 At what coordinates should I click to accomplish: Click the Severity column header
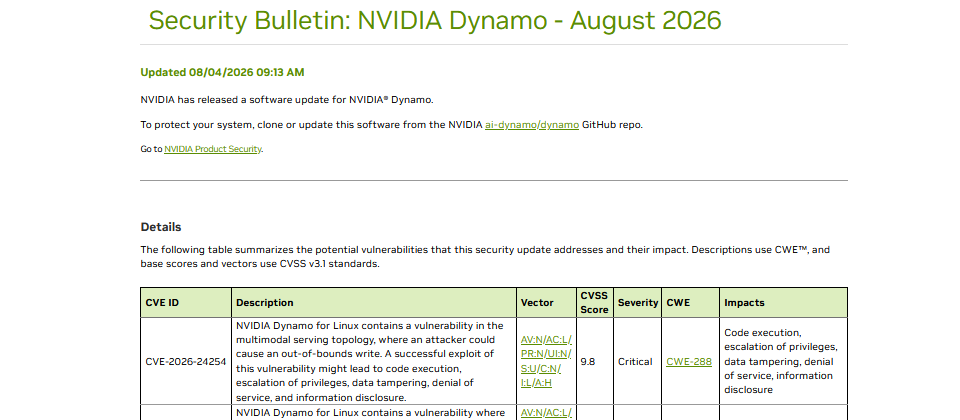[x=637, y=302]
